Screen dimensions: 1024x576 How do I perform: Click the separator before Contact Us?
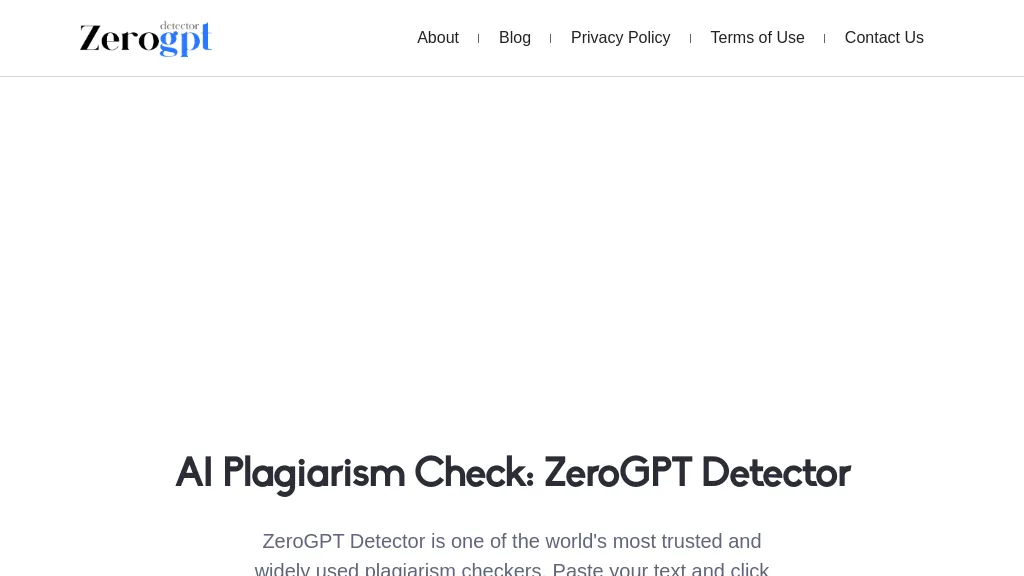point(824,38)
